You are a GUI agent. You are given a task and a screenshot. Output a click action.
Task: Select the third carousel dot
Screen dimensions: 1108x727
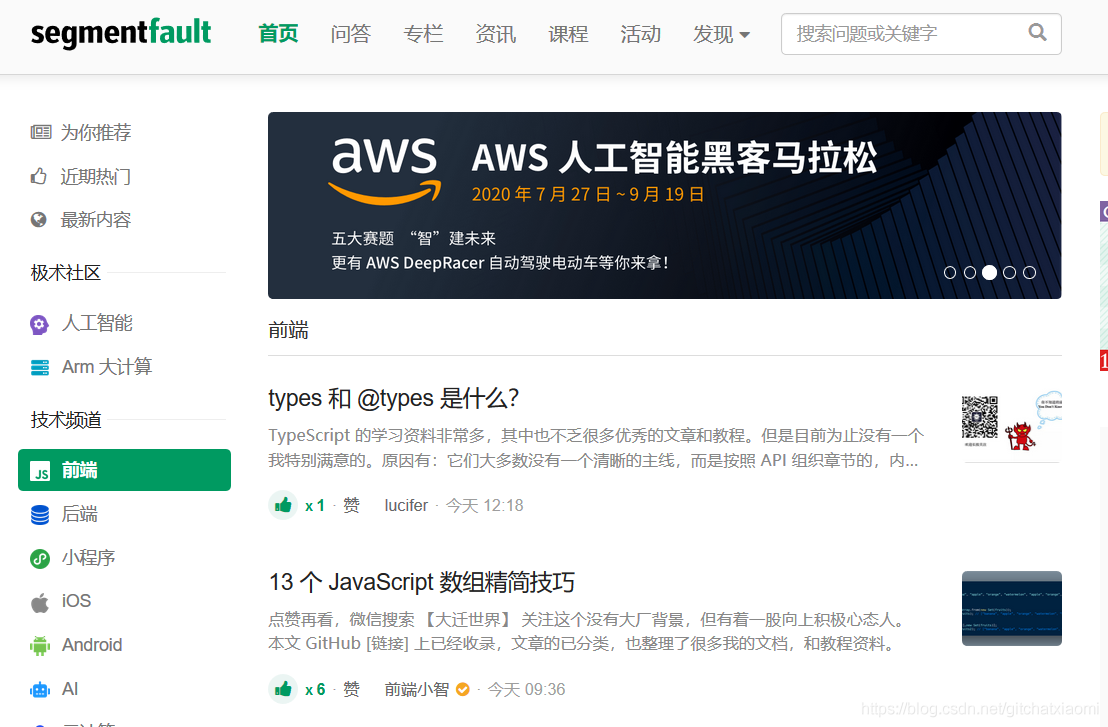click(989, 273)
